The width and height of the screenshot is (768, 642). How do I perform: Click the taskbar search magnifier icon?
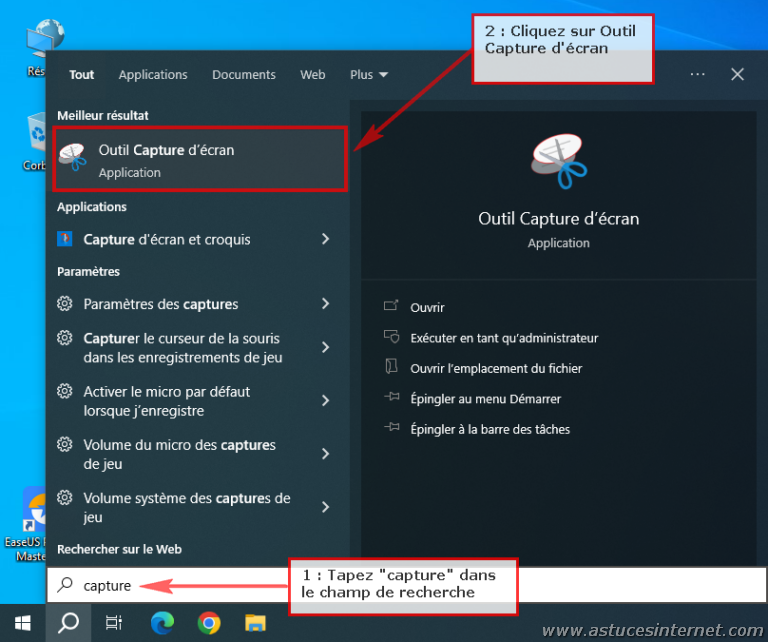(68, 623)
